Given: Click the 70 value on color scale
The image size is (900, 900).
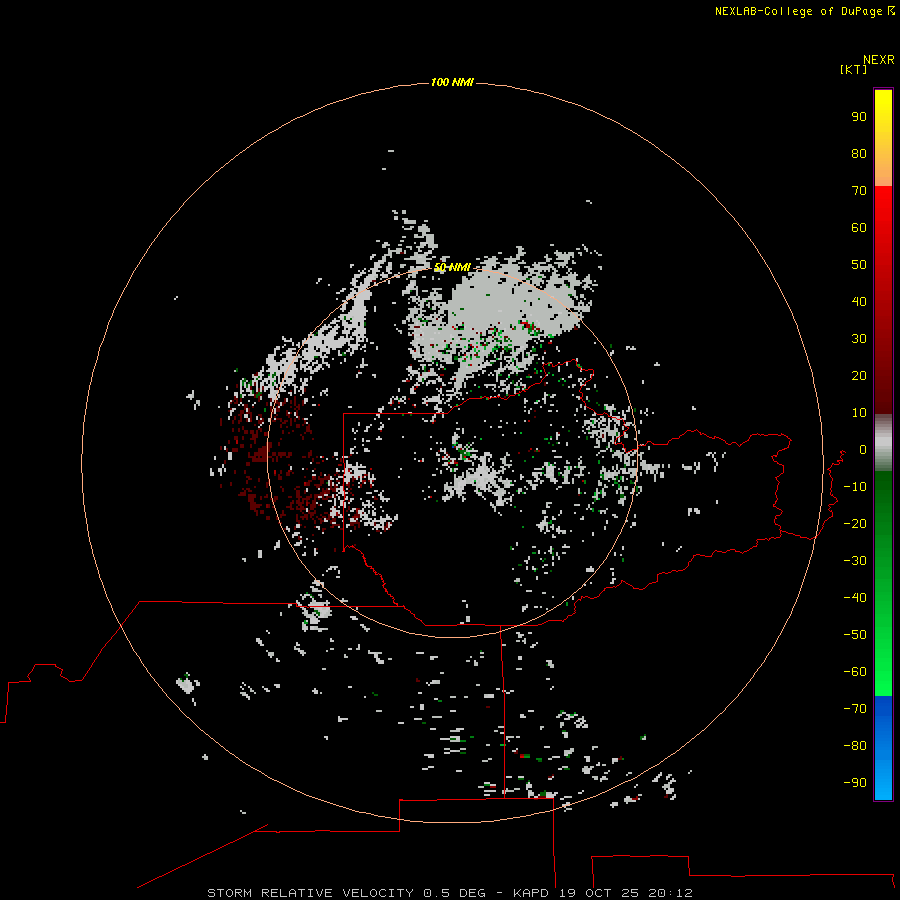Looking at the screenshot, I should click(x=859, y=191).
